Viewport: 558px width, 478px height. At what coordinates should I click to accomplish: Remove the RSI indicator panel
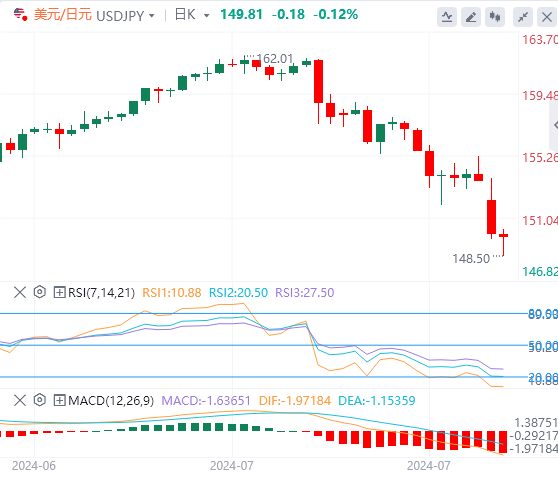point(20,293)
